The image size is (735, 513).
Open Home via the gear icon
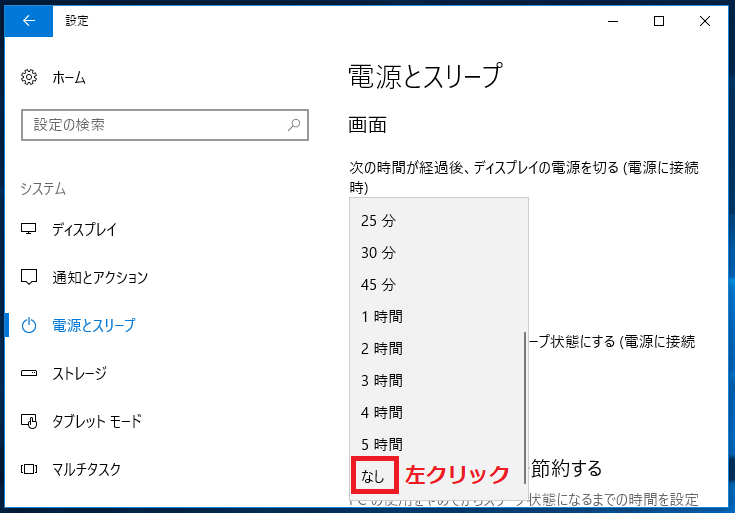point(29,77)
